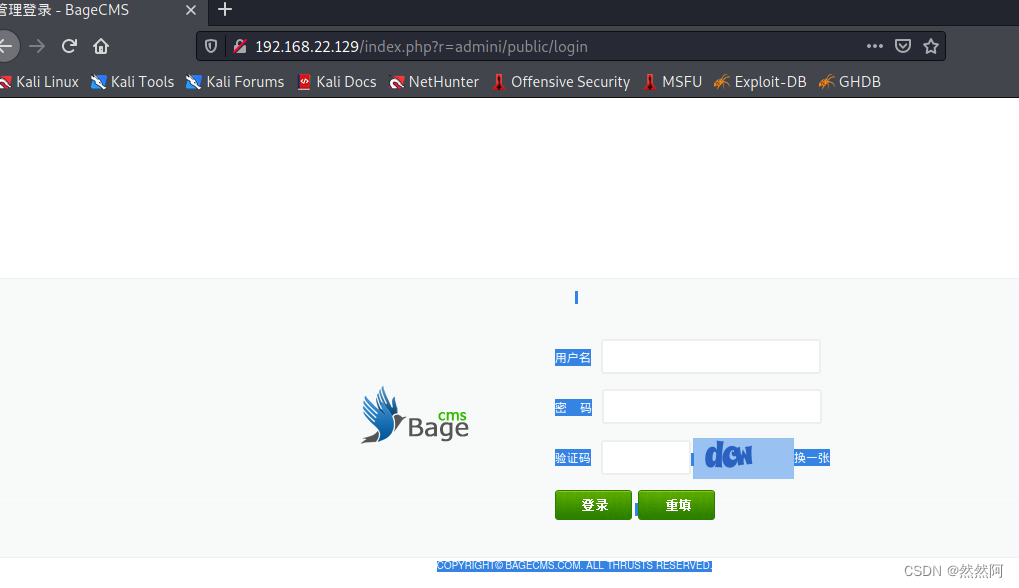Open Offensive Security bookmark
Image resolution: width=1019 pixels, height=588 pixels.
[x=561, y=82]
